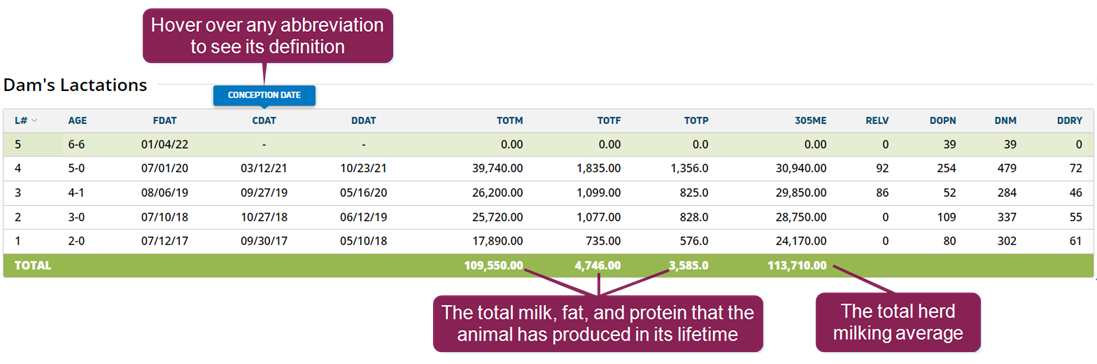The image size is (1097, 364).
Task: Click the L# sort arrow icon
Action: pos(34,120)
